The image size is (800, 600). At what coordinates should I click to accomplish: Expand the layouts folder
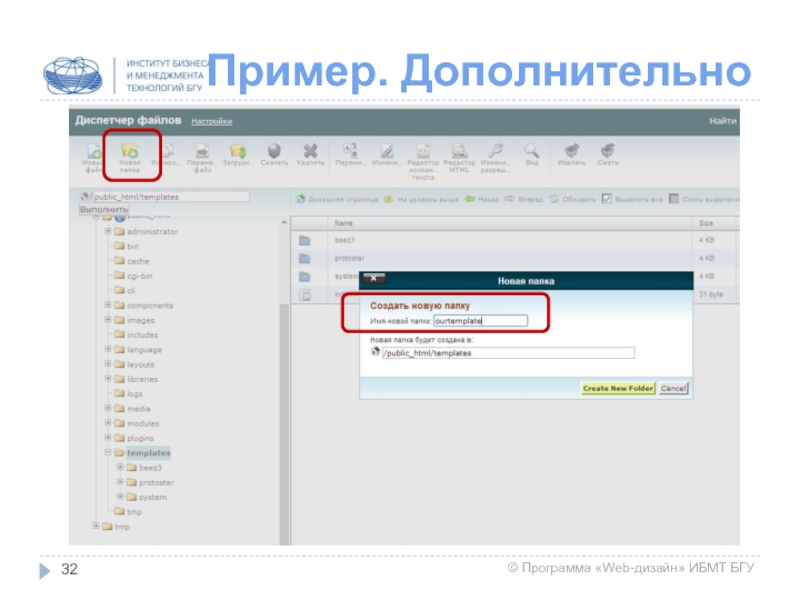tap(108, 364)
